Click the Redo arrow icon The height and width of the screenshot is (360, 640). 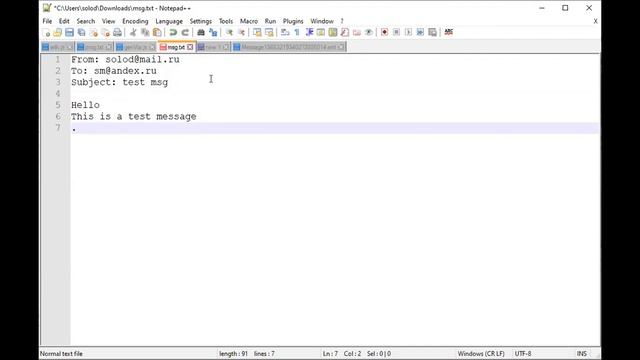(185, 33)
